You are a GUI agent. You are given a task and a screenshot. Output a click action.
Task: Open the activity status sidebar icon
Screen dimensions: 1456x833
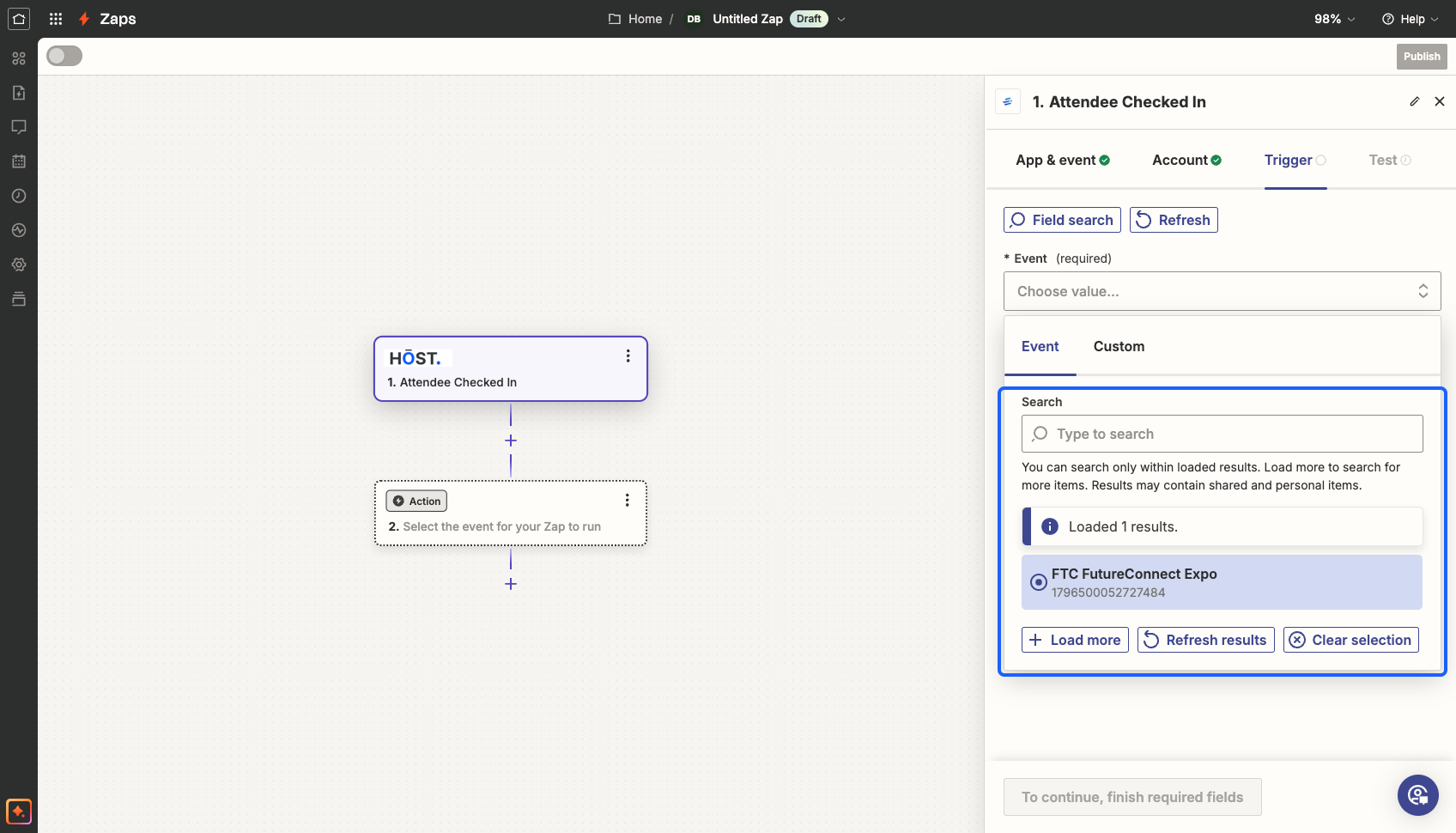(x=19, y=230)
